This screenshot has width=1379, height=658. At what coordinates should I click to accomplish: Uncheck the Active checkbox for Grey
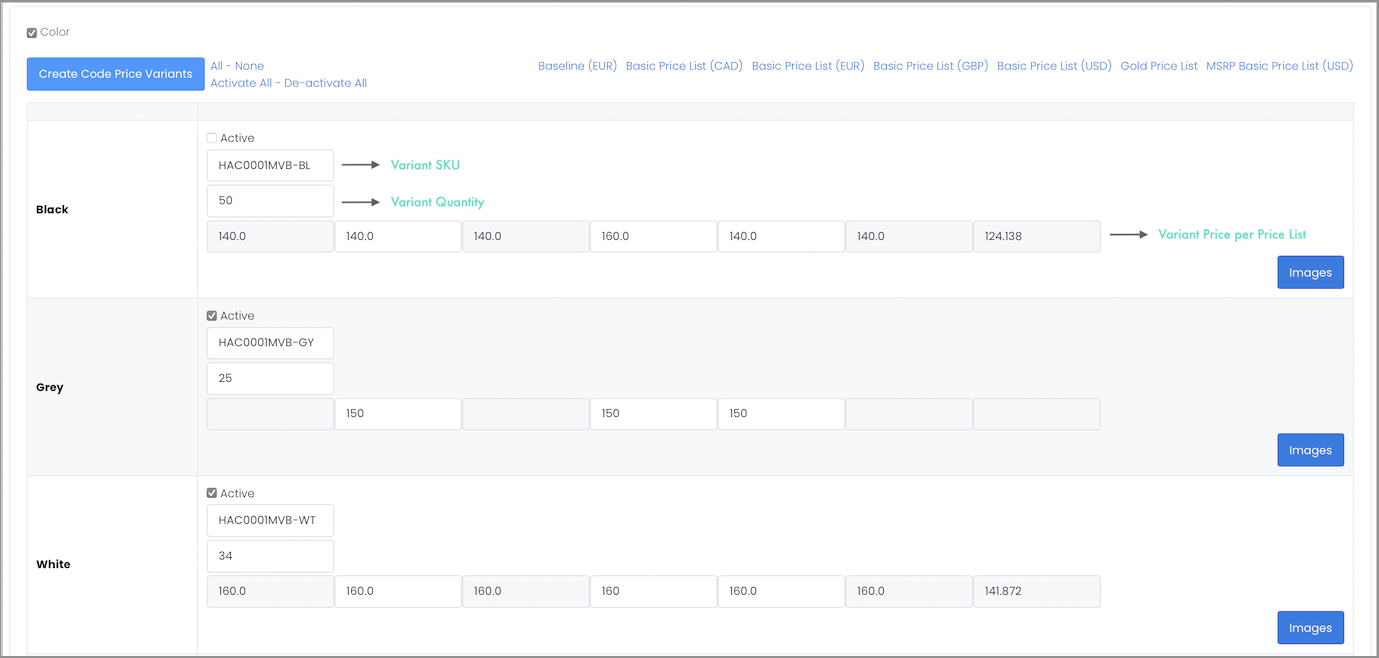pos(212,316)
